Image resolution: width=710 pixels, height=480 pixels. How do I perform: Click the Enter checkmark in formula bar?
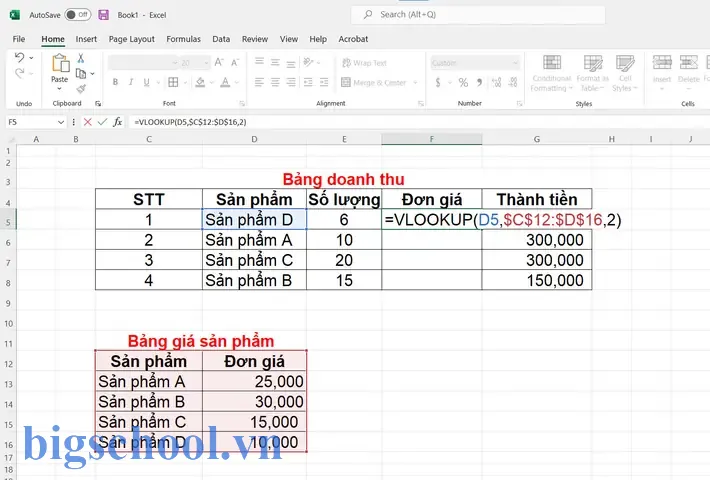[x=102, y=122]
